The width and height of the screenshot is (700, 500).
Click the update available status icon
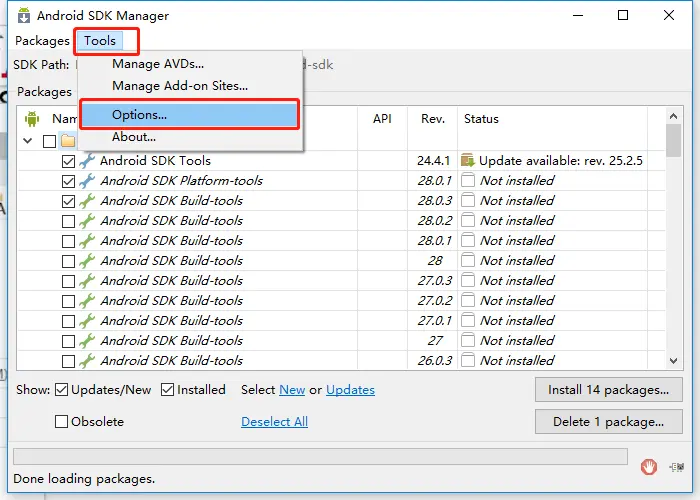coord(467,160)
